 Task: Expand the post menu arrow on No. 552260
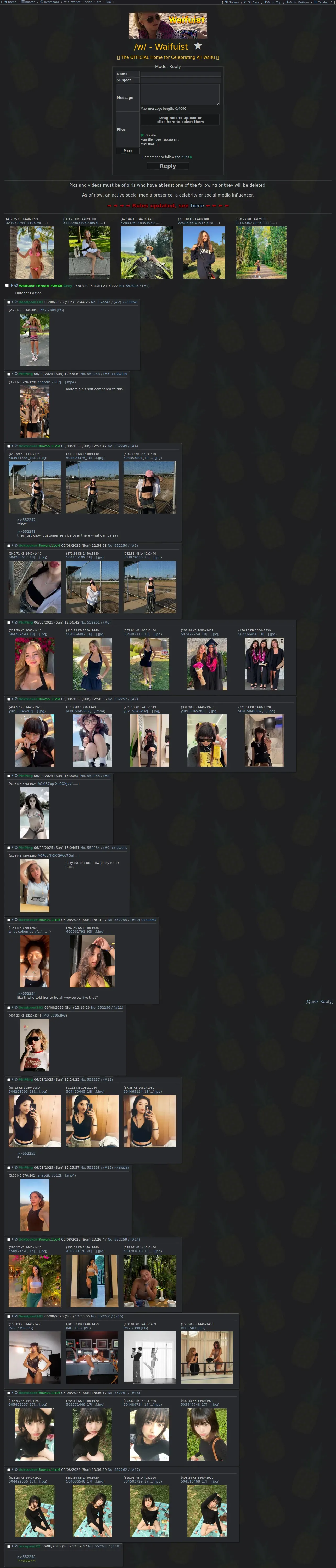[12, 1316]
